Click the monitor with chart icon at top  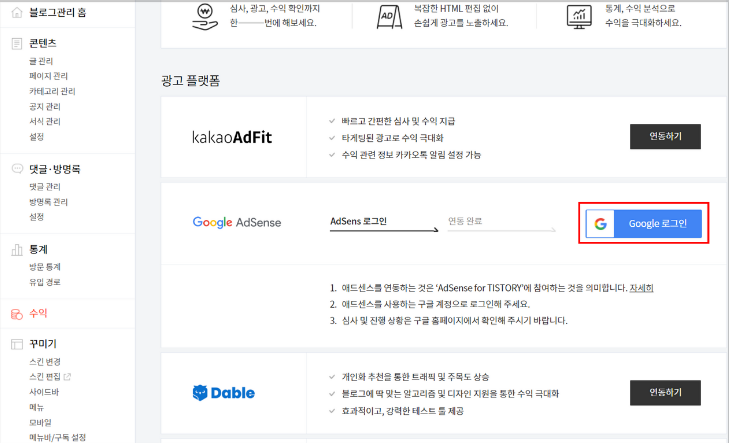pyautogui.click(x=579, y=17)
